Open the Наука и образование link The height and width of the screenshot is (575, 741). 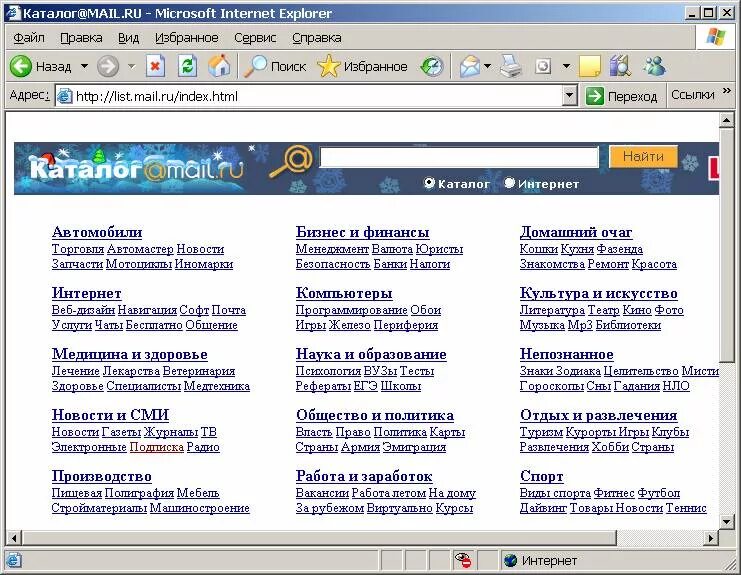pos(371,354)
